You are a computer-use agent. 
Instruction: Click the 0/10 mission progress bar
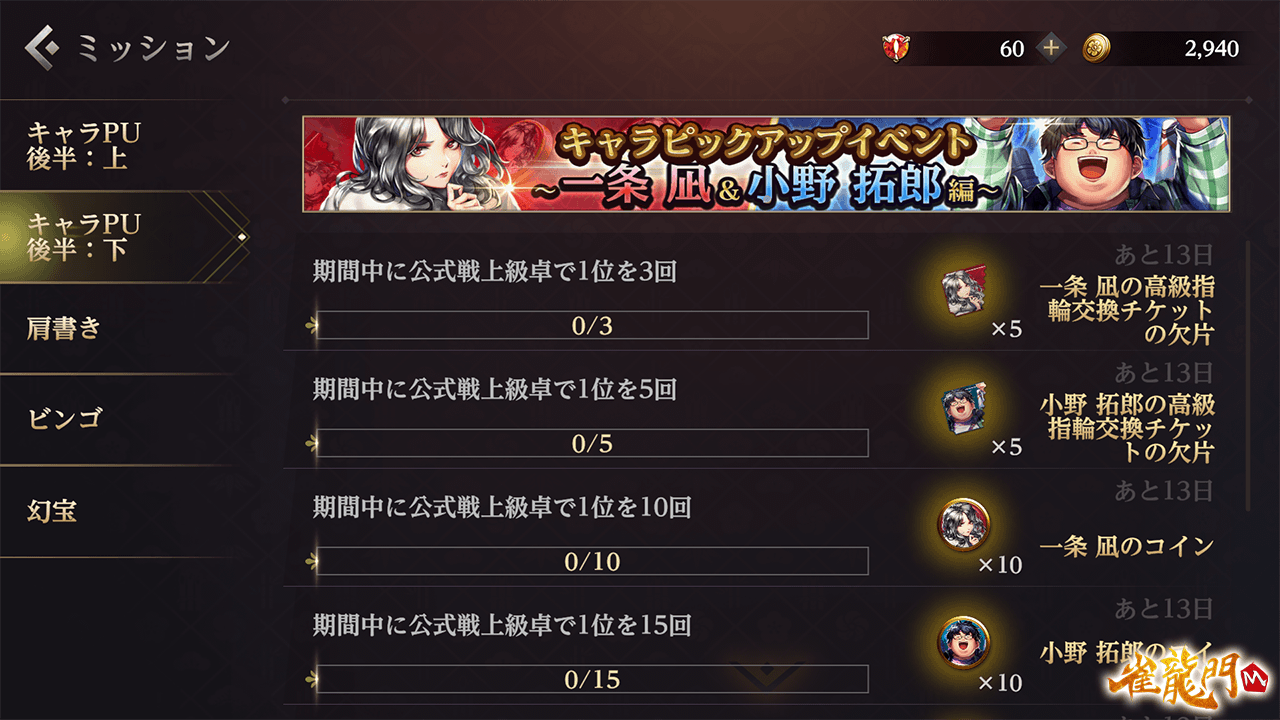592,561
